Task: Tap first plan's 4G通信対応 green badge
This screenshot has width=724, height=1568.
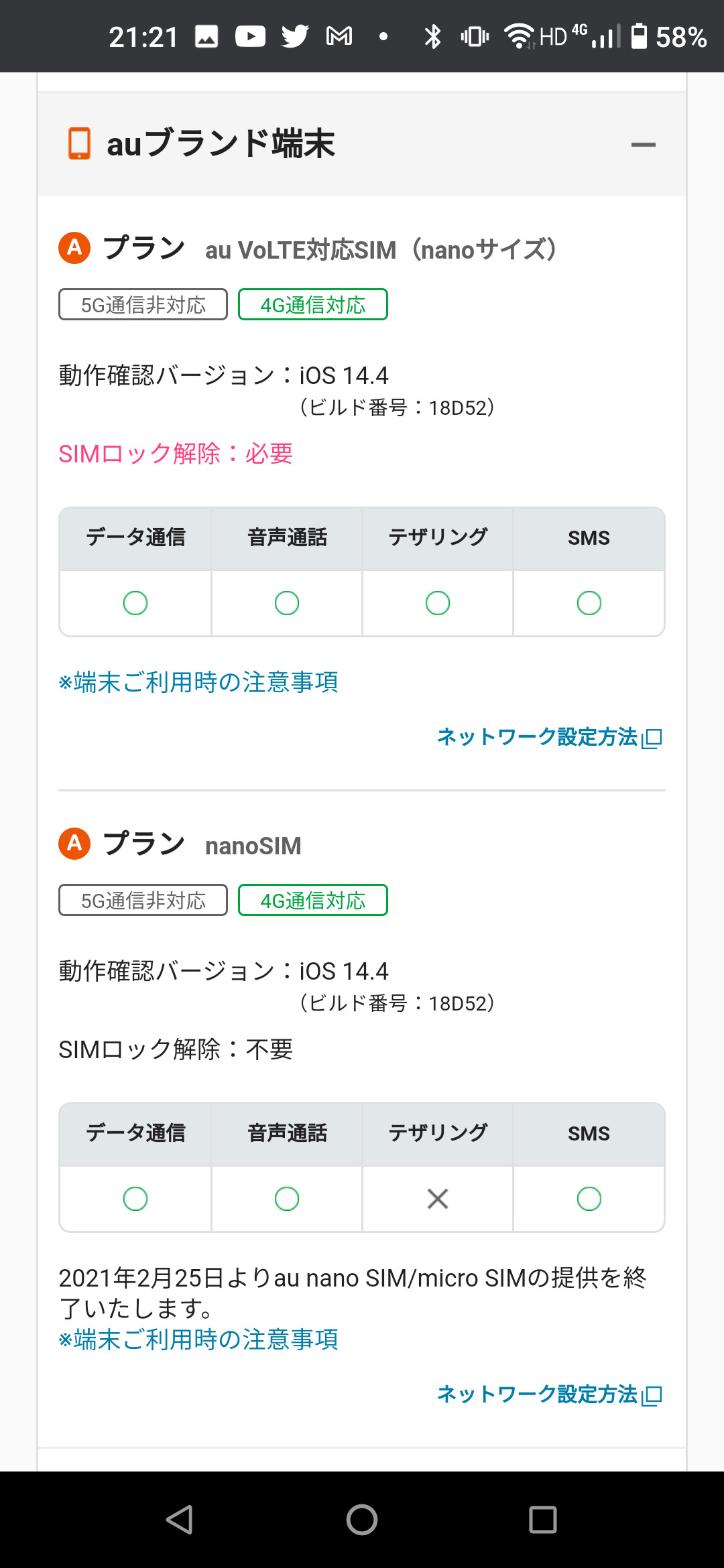Action: coord(313,305)
